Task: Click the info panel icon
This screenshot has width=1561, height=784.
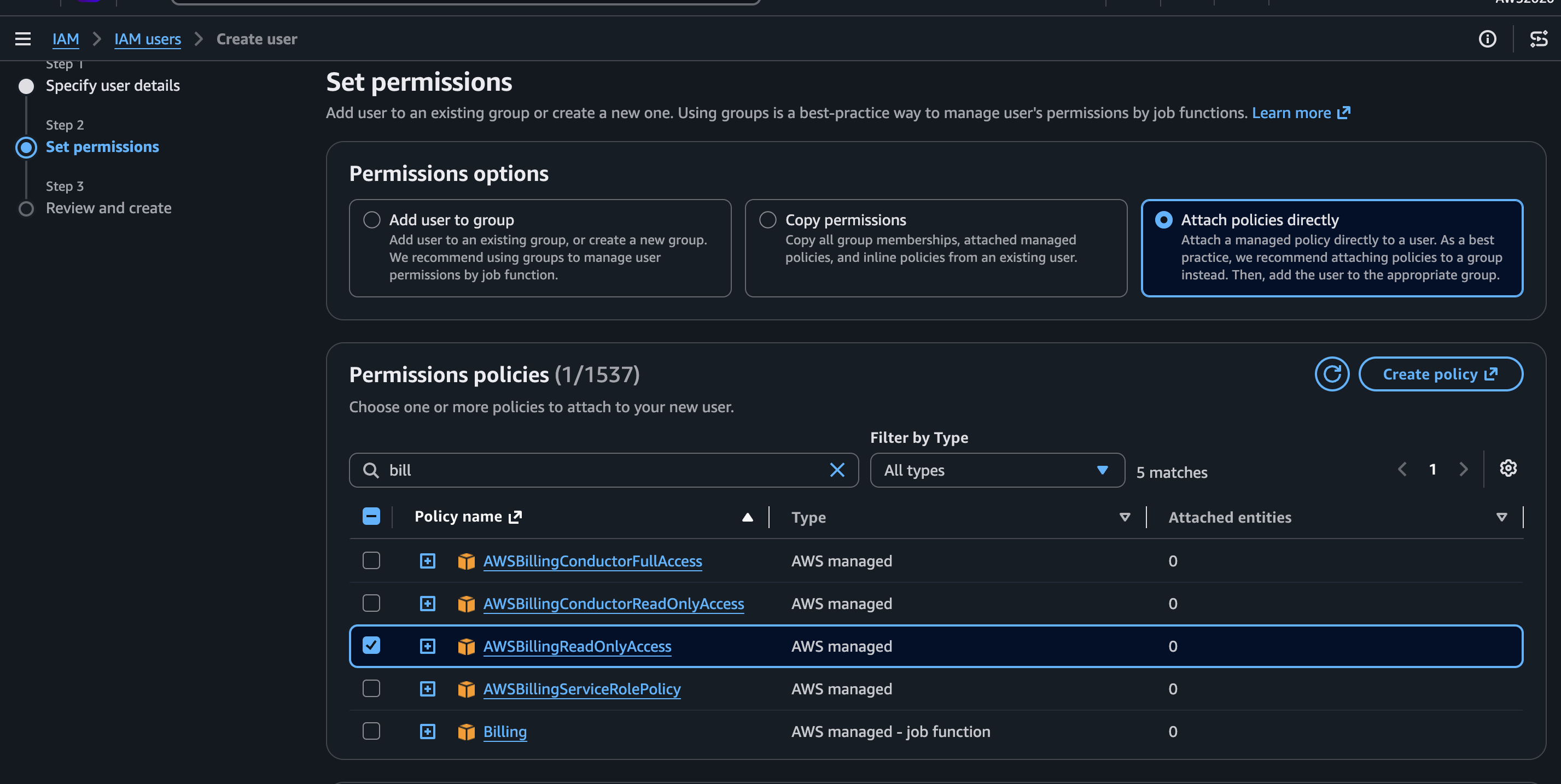Action: (x=1487, y=39)
